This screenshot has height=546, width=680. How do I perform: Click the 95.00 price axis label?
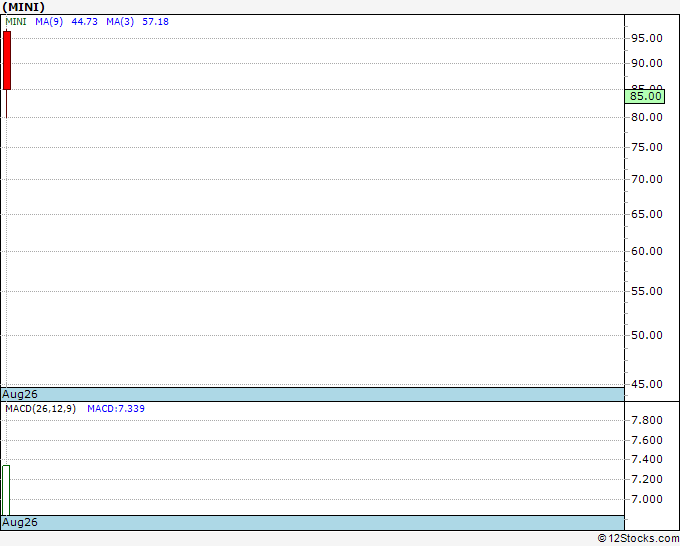(x=647, y=38)
